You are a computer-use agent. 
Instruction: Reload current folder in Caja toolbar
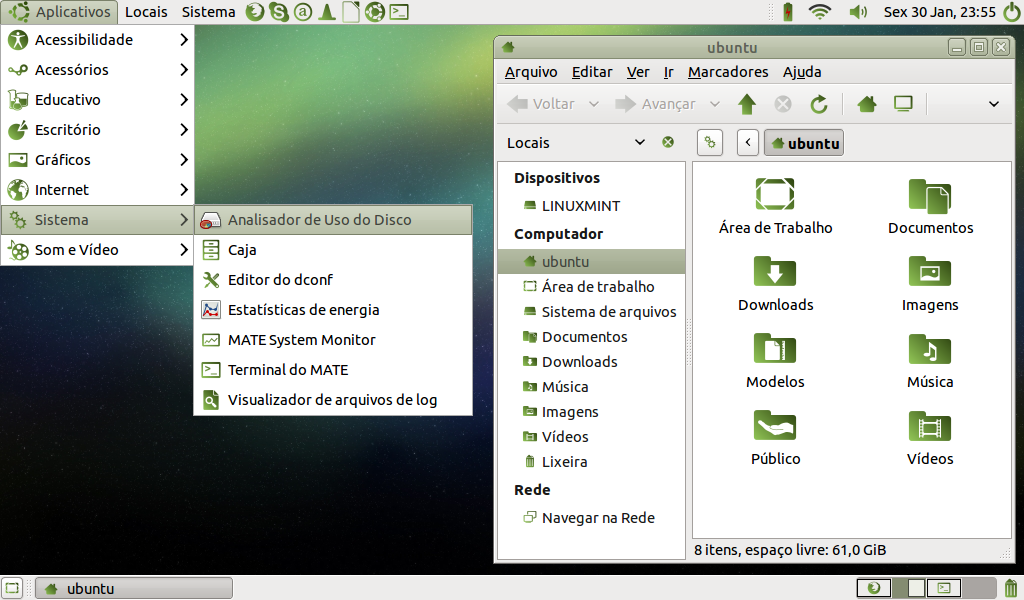click(818, 104)
